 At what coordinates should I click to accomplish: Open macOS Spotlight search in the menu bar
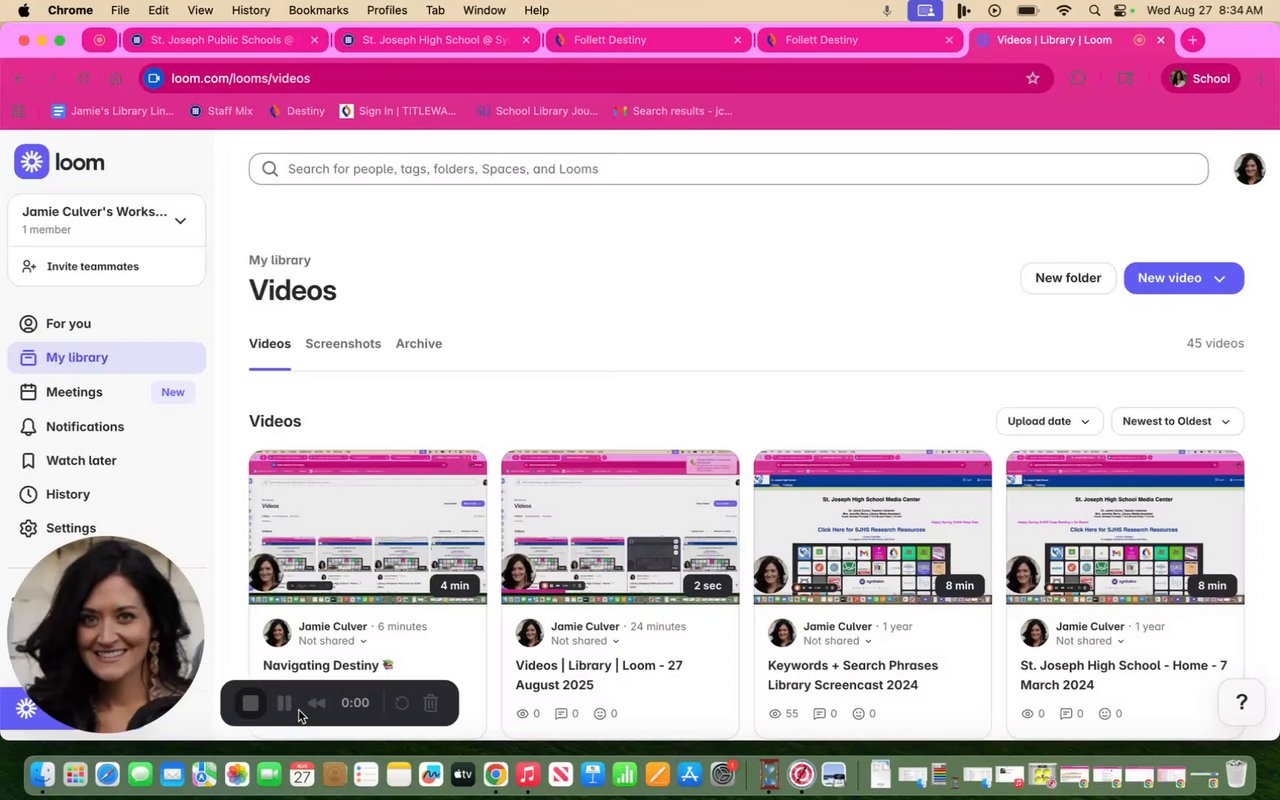coord(1095,10)
